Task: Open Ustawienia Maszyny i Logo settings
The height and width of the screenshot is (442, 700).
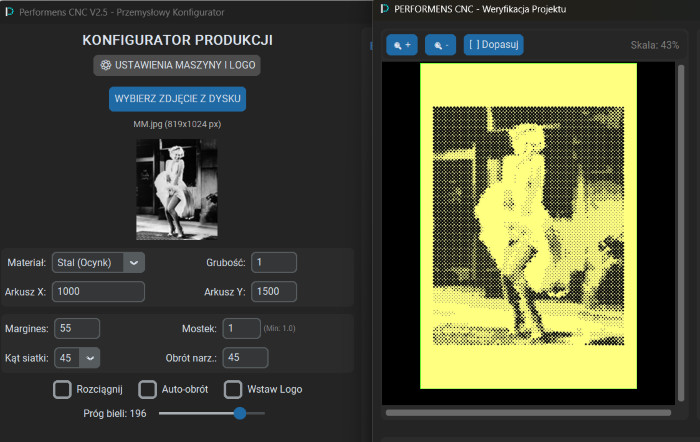Action: pyautogui.click(x=177, y=65)
